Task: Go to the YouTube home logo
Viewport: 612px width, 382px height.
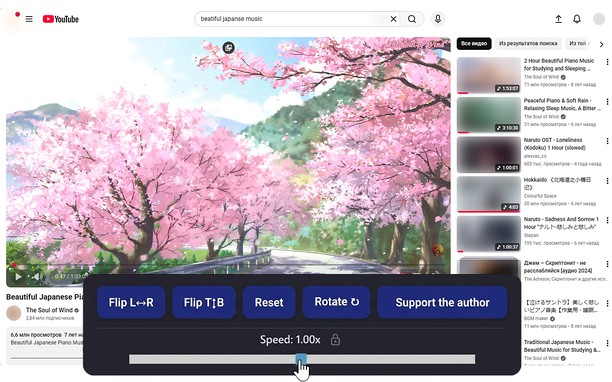Action: tap(61, 19)
